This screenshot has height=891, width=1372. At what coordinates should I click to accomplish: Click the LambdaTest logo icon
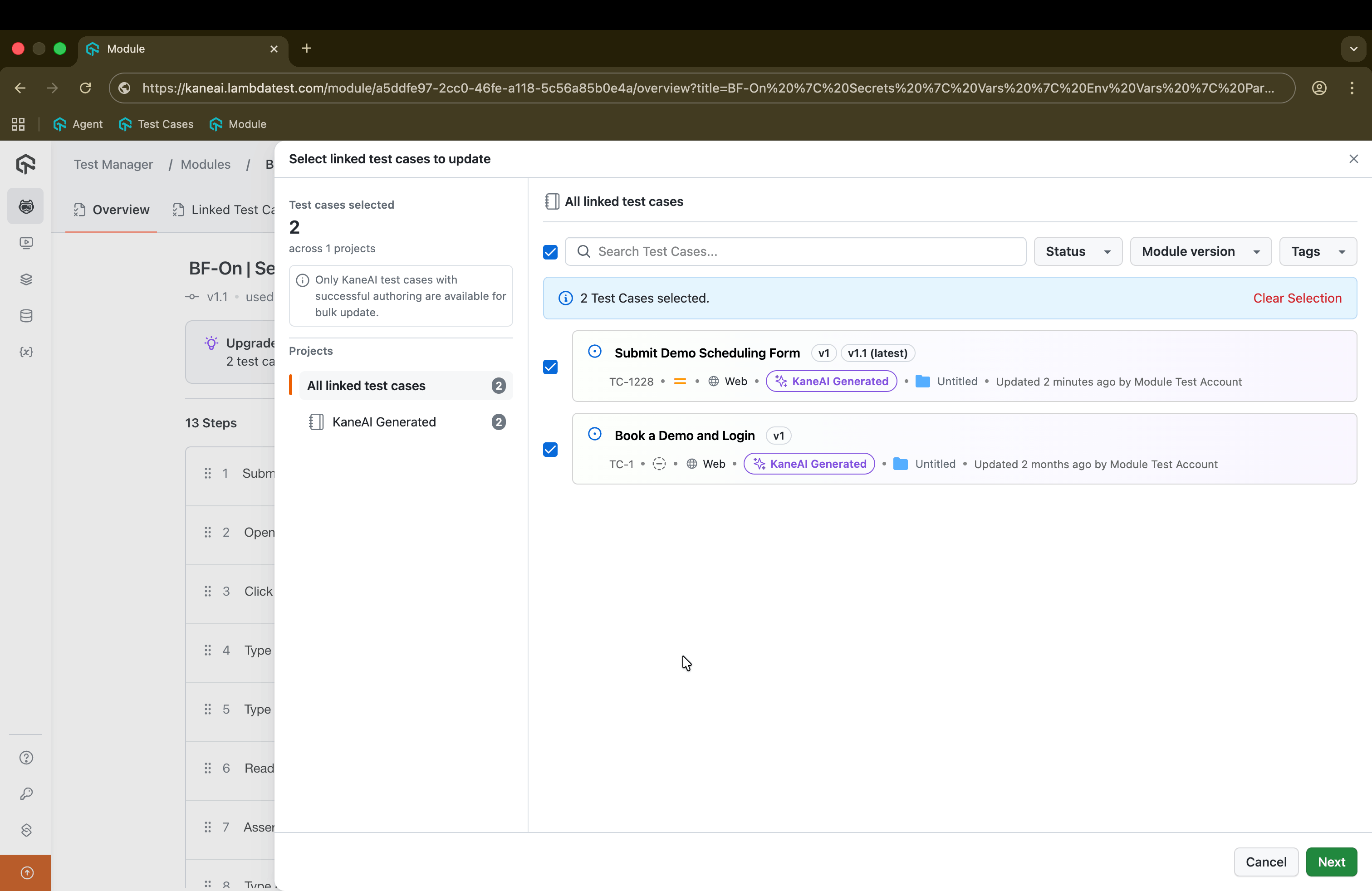tap(26, 164)
